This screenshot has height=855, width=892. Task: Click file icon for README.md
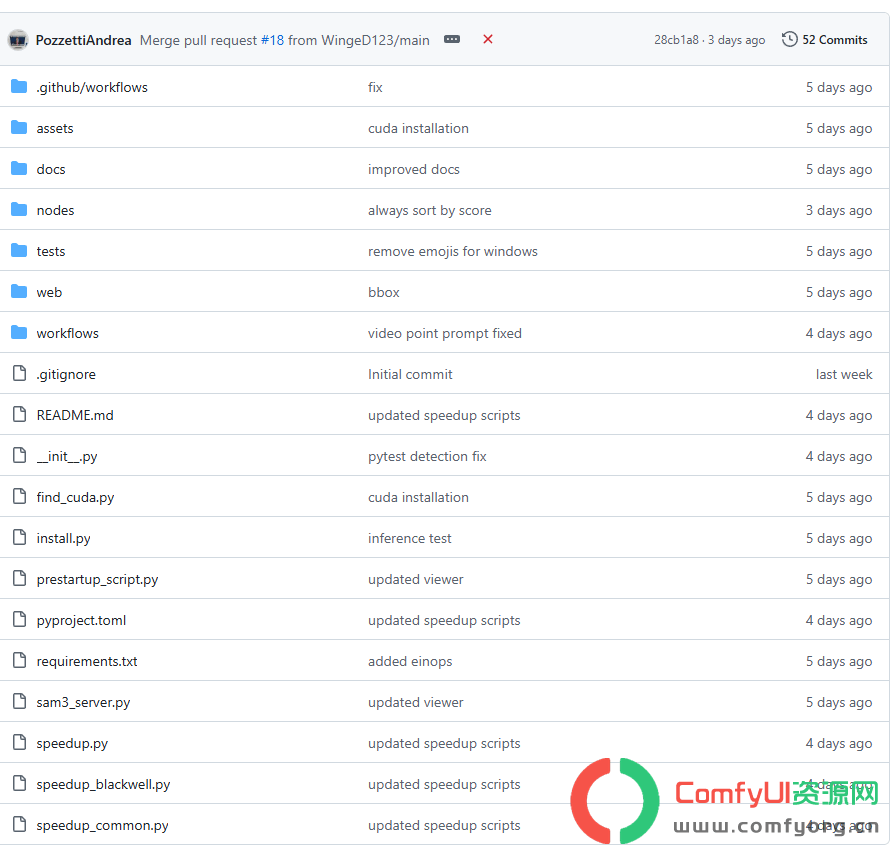click(19, 414)
